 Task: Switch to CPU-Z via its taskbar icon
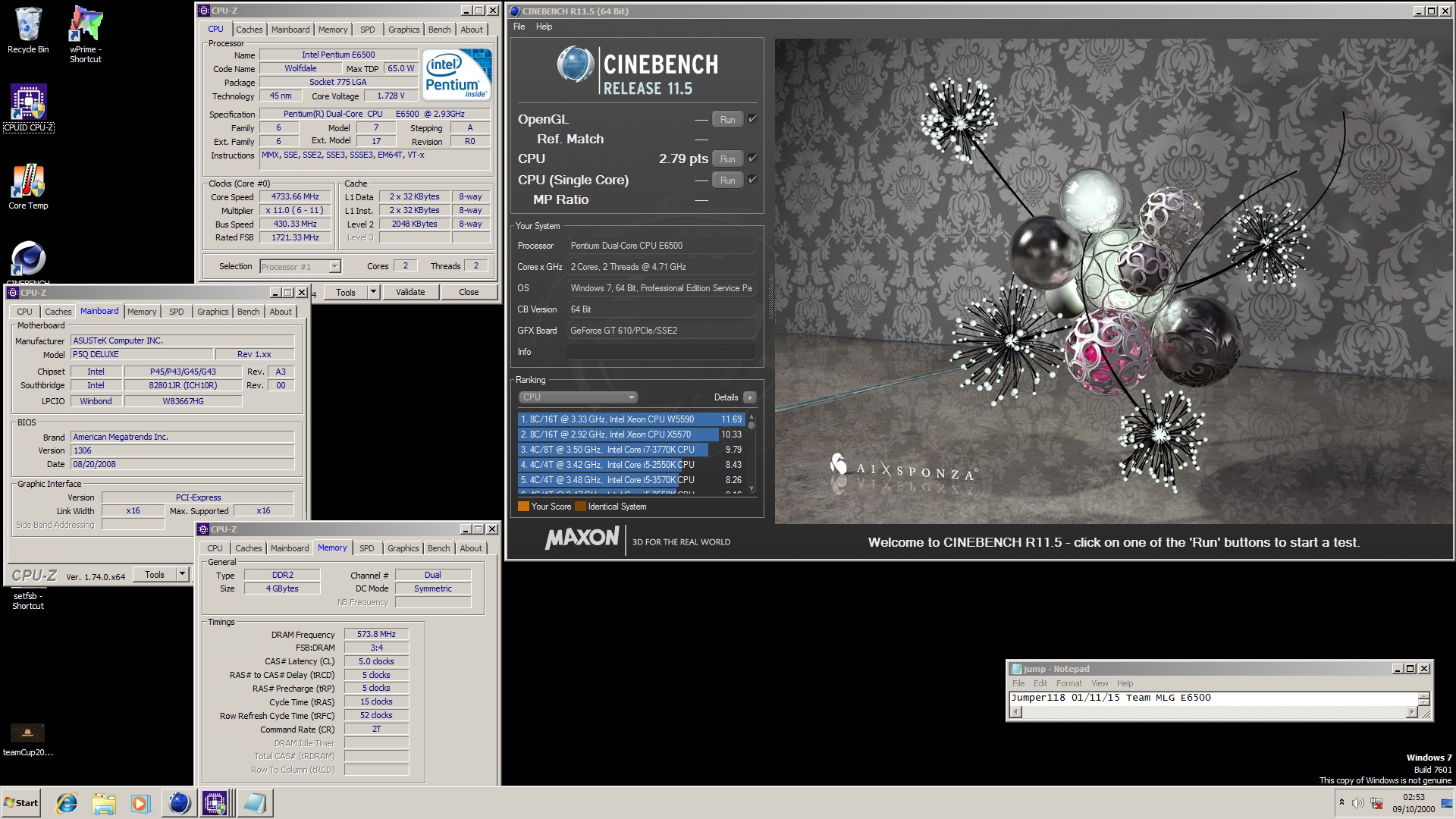point(215,803)
